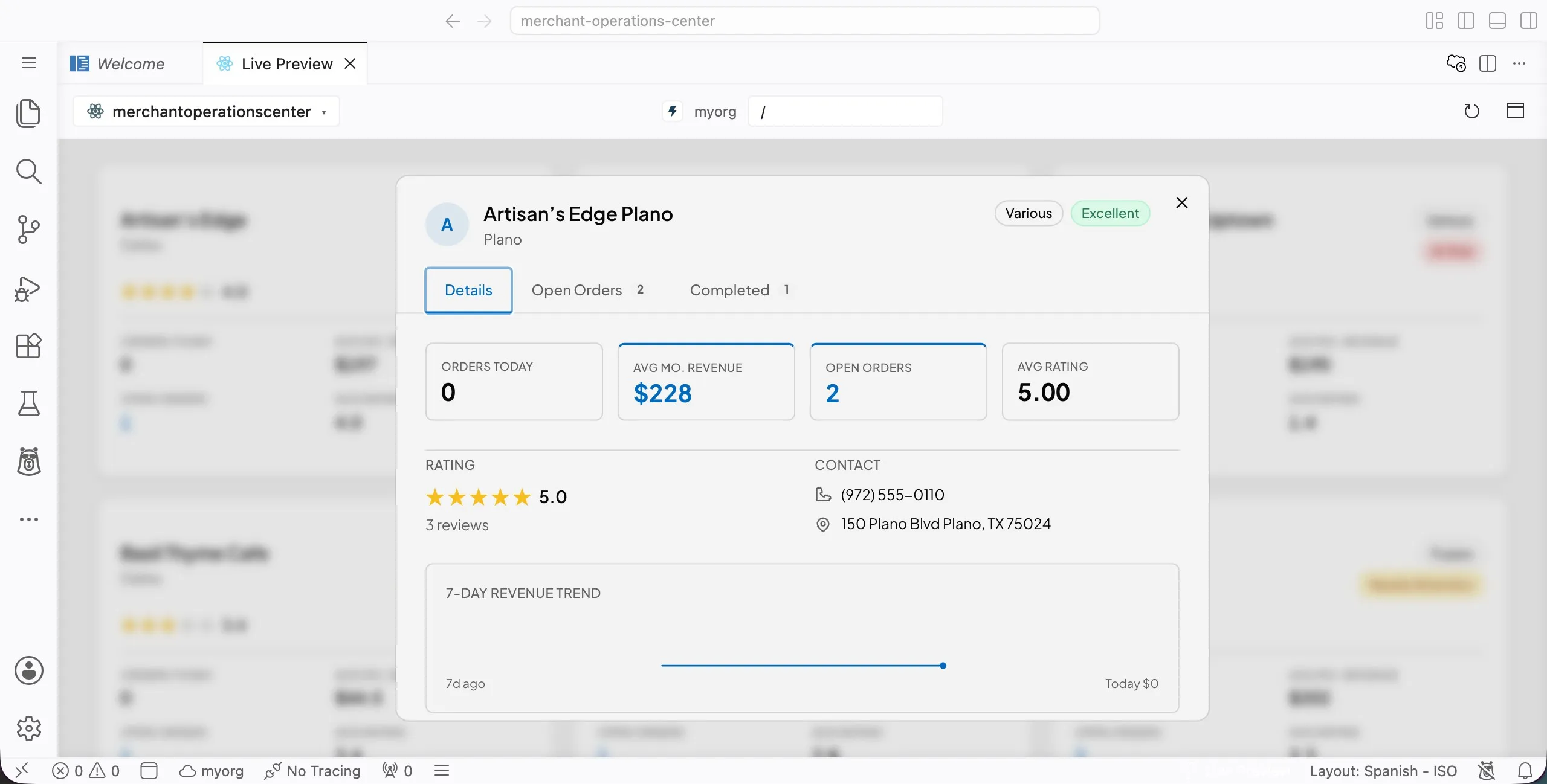Toggle the secondary side bar
This screenshot has width=1547, height=784.
click(1529, 21)
